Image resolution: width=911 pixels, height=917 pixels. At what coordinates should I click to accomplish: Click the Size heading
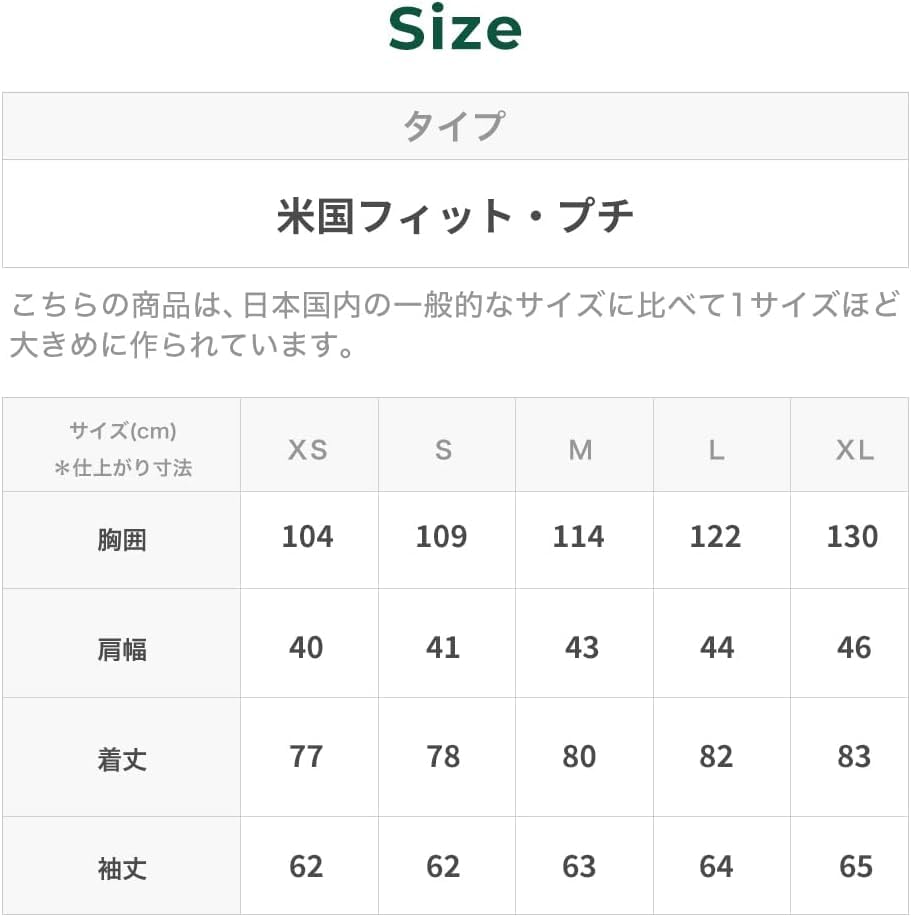[455, 31]
